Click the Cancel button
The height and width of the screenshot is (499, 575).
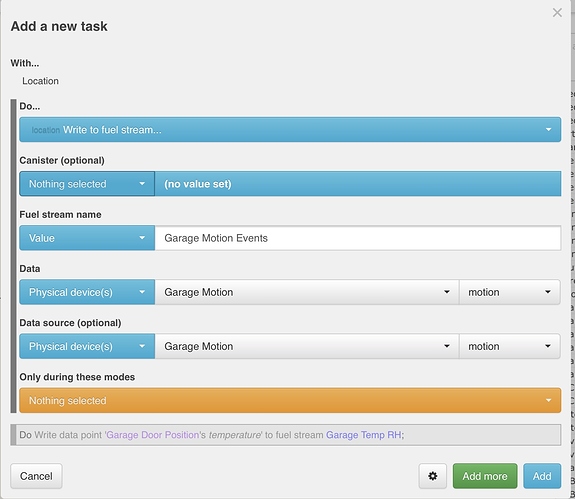(36, 476)
